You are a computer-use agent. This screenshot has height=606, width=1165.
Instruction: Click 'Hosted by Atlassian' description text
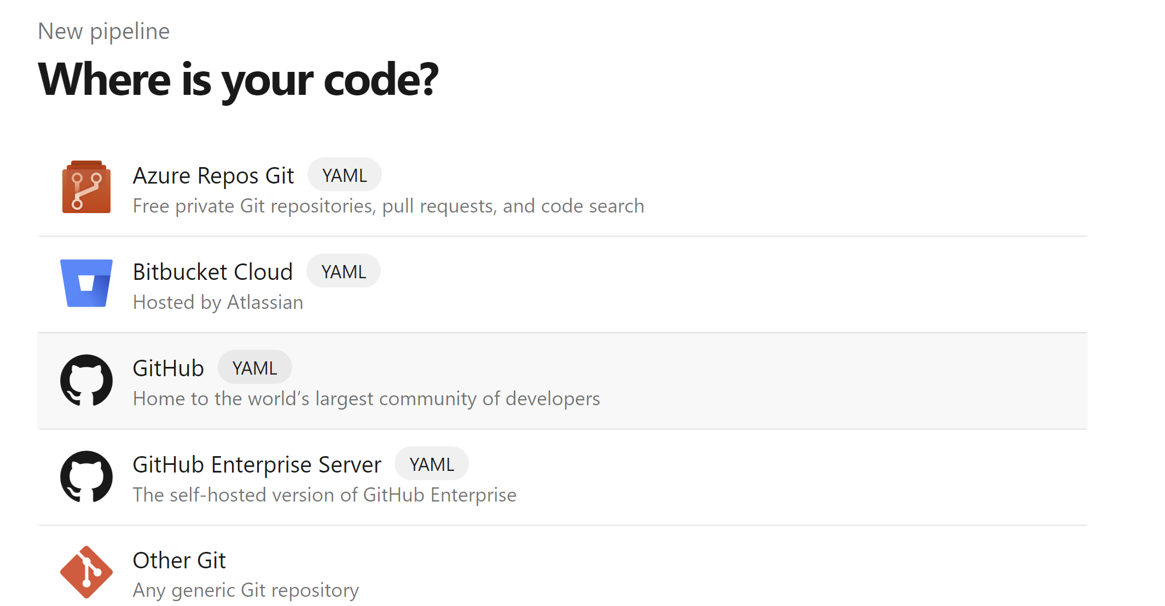point(218,302)
